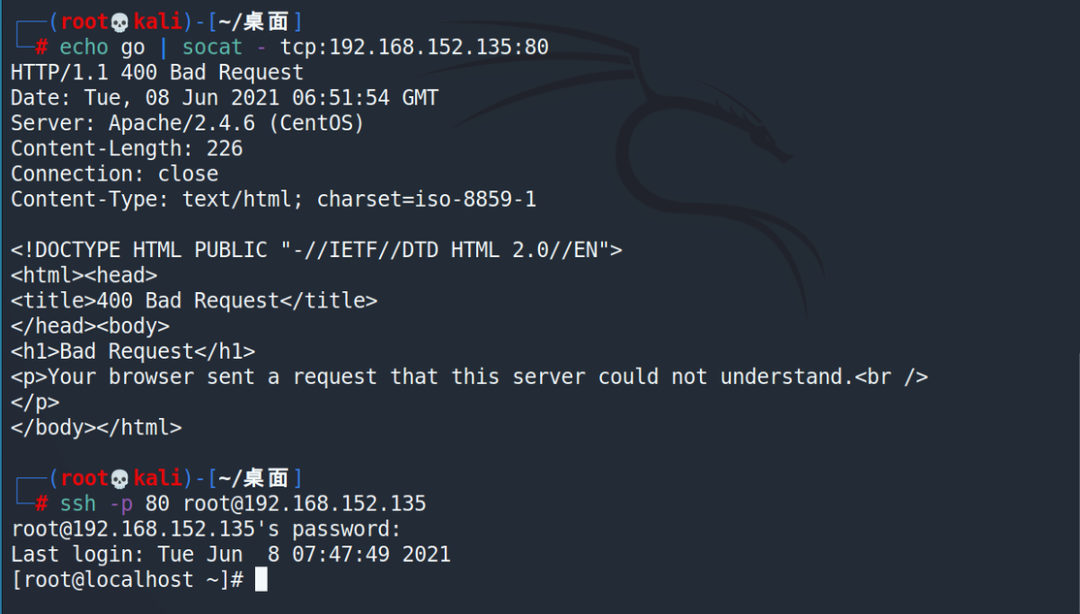Click the terminal cursor block after prompt
Image resolution: width=1080 pixels, height=614 pixels.
pyautogui.click(x=261, y=580)
